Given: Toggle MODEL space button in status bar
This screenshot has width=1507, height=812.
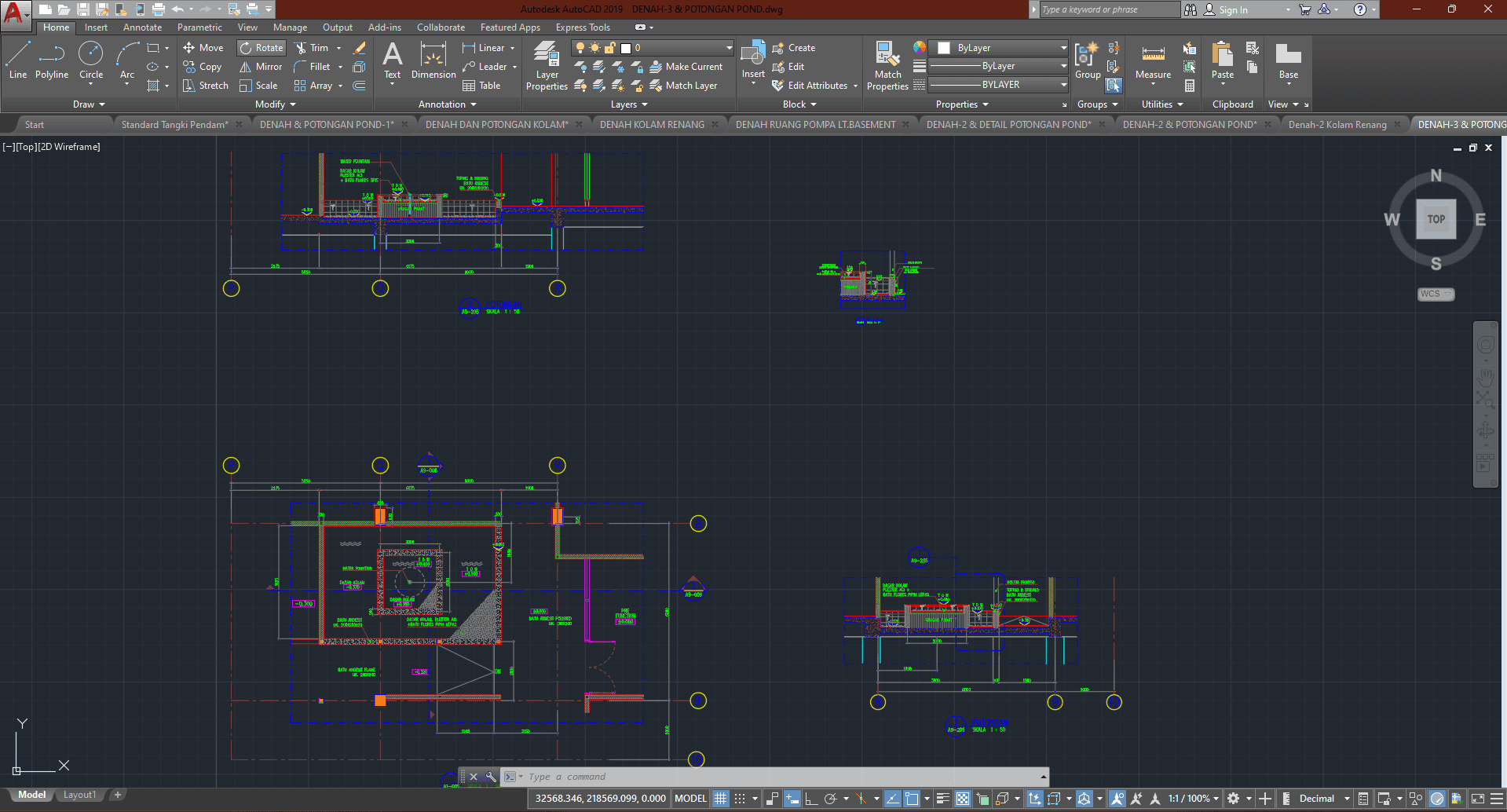Looking at the screenshot, I should pyautogui.click(x=690, y=799).
